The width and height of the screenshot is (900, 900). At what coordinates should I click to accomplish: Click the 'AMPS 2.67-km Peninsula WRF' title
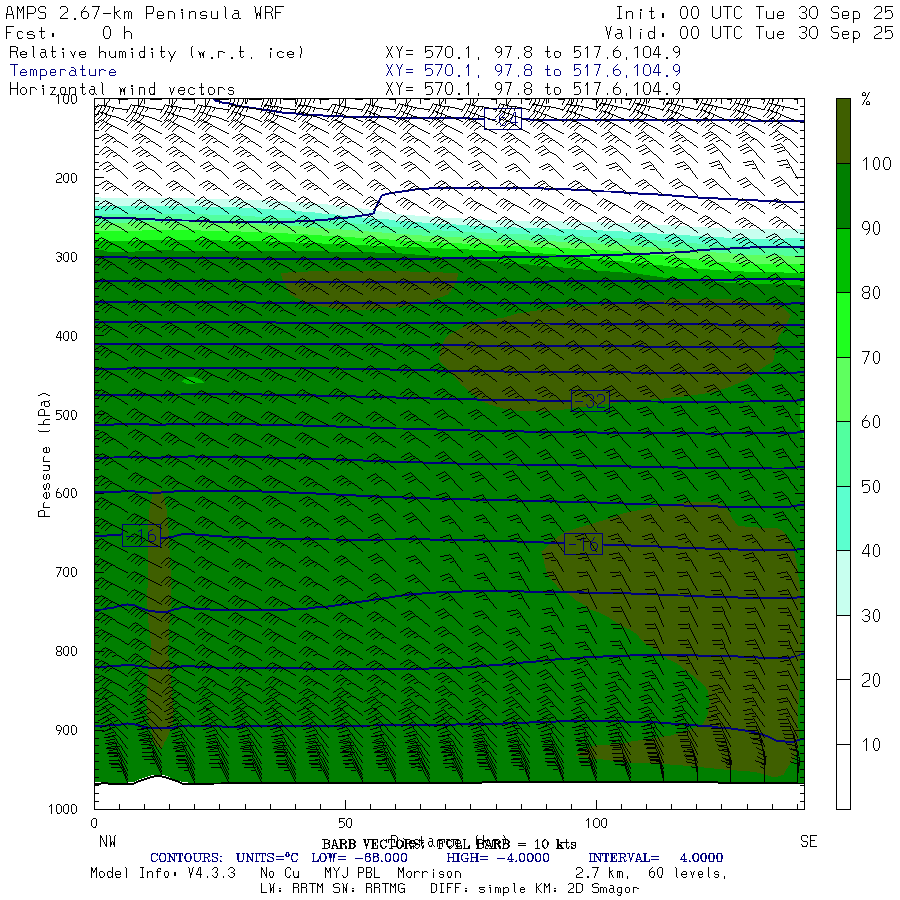tap(144, 13)
